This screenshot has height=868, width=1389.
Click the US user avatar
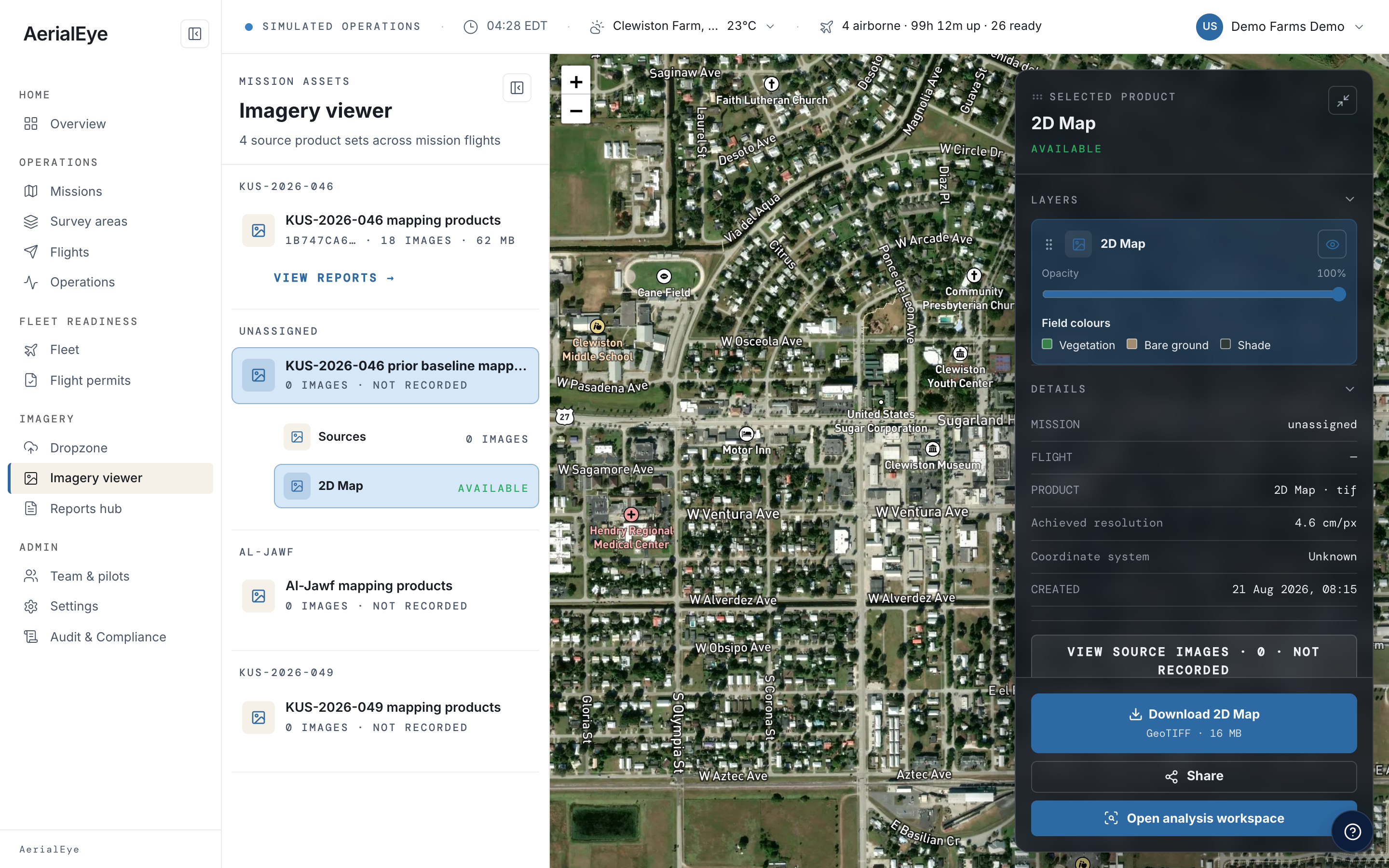coord(1210,27)
